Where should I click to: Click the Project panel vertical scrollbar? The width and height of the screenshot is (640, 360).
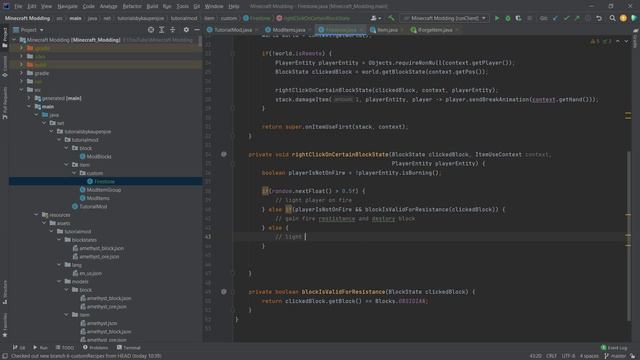[200, 41]
